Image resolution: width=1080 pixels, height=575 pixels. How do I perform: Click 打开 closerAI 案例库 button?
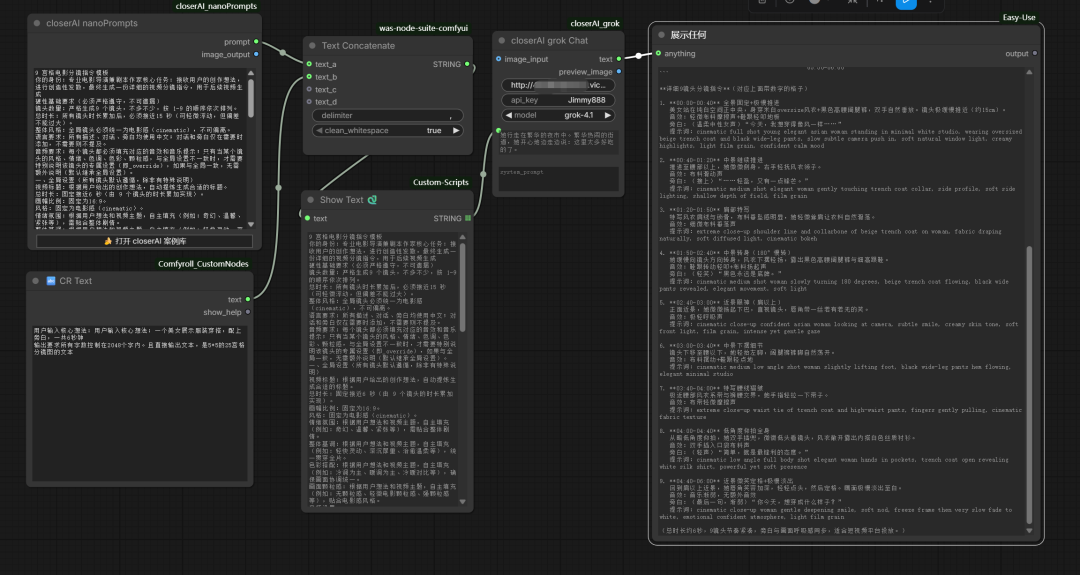tap(142, 241)
